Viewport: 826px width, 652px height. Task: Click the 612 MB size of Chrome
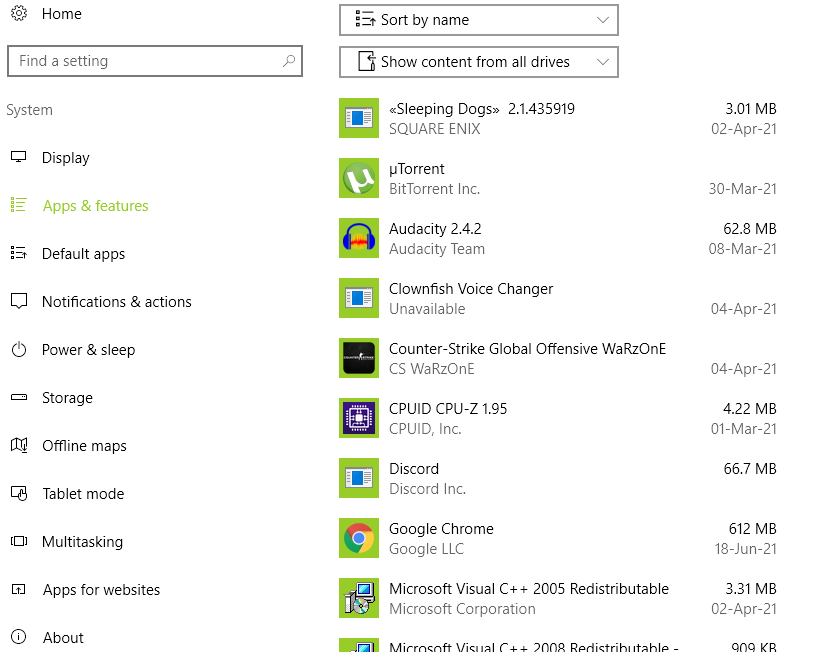pos(753,529)
